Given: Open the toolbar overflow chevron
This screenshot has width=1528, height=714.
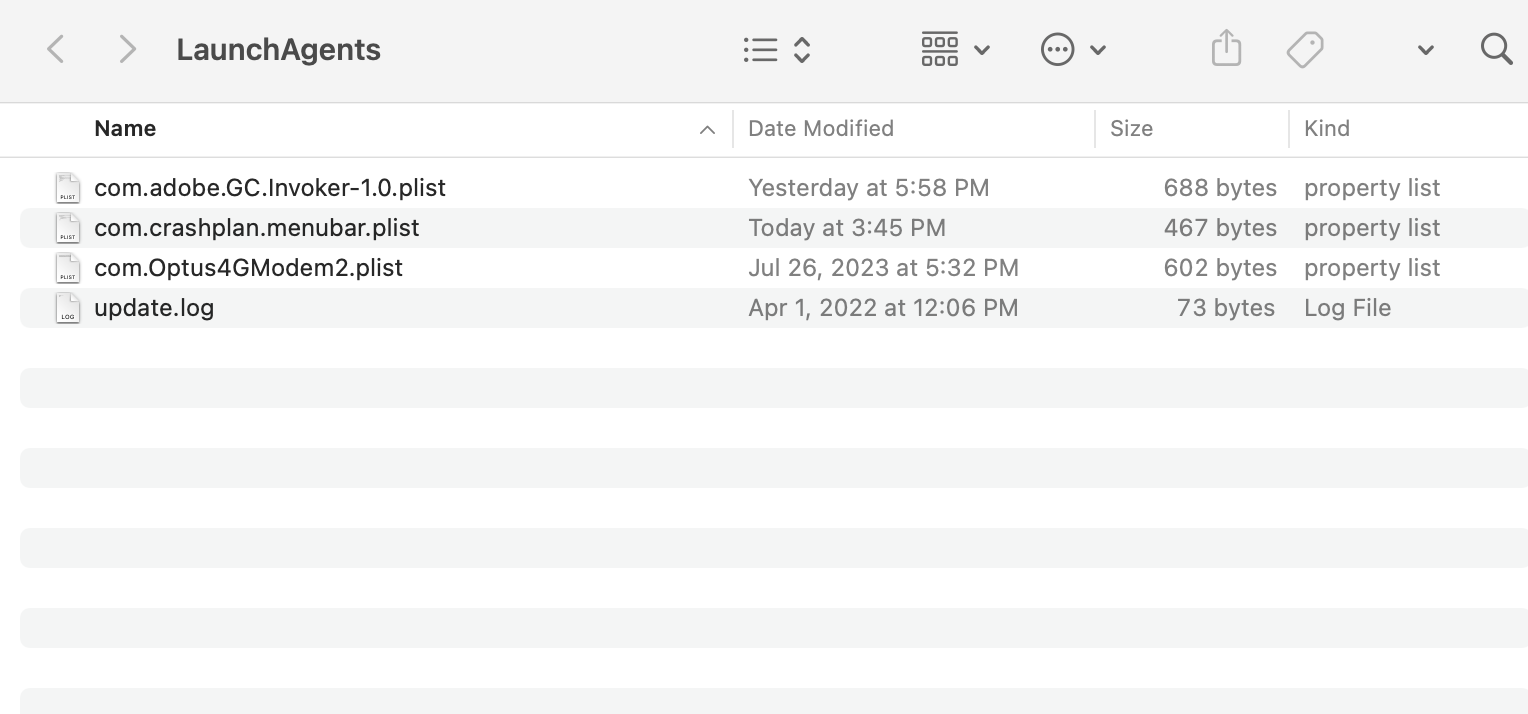Looking at the screenshot, I should click(1426, 50).
